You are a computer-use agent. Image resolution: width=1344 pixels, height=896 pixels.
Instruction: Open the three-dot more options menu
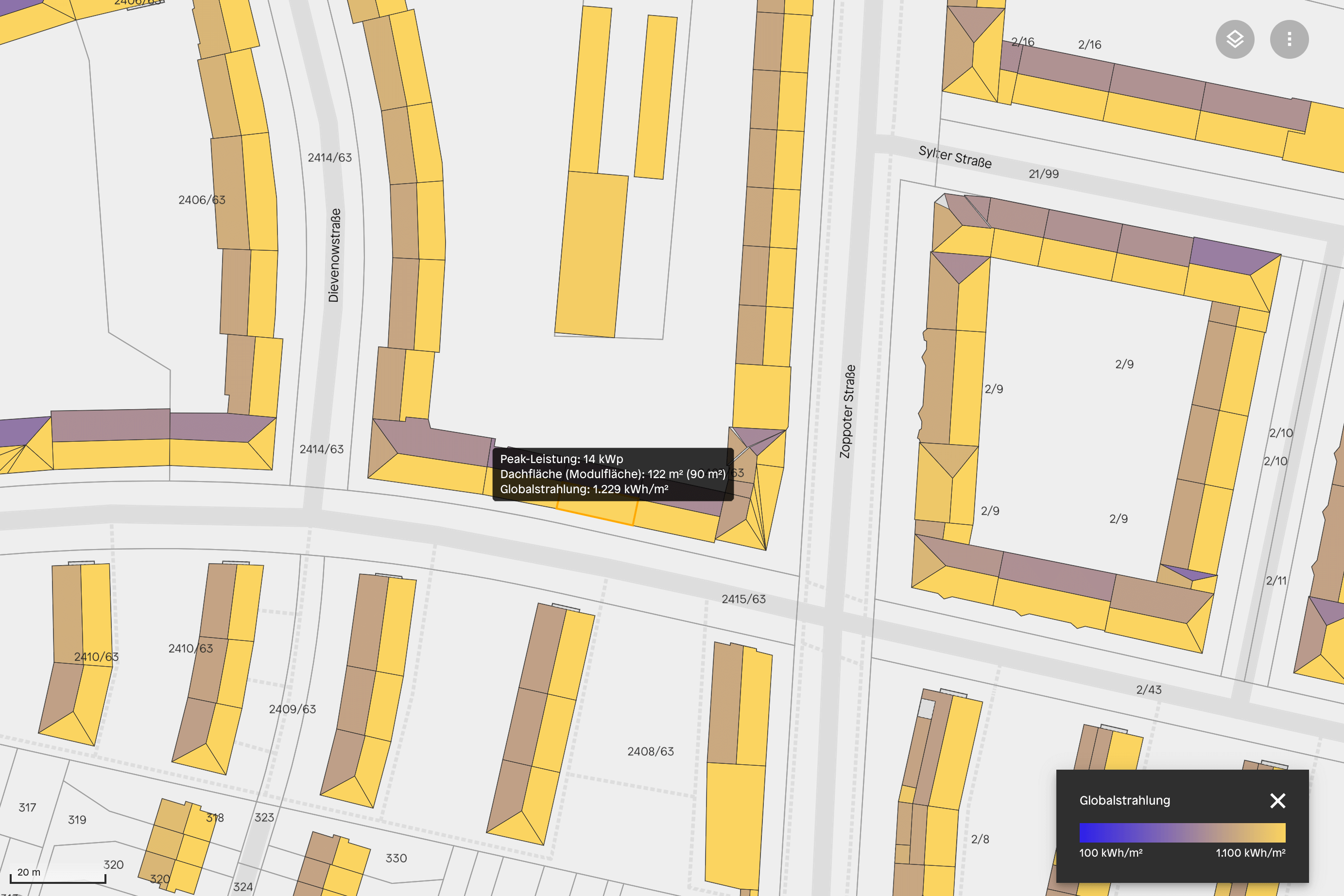(1289, 39)
